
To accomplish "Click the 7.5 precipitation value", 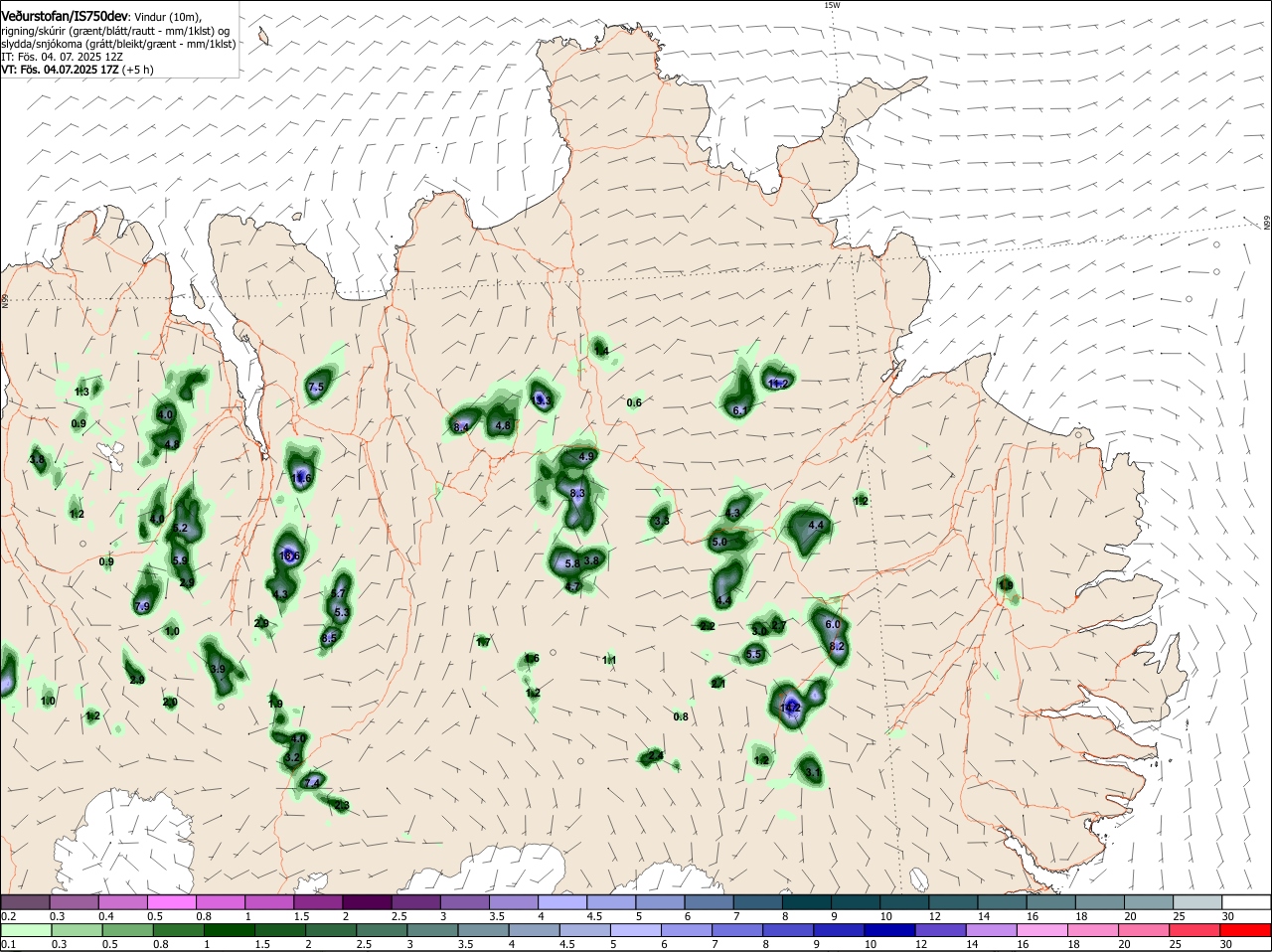I will [x=317, y=387].
